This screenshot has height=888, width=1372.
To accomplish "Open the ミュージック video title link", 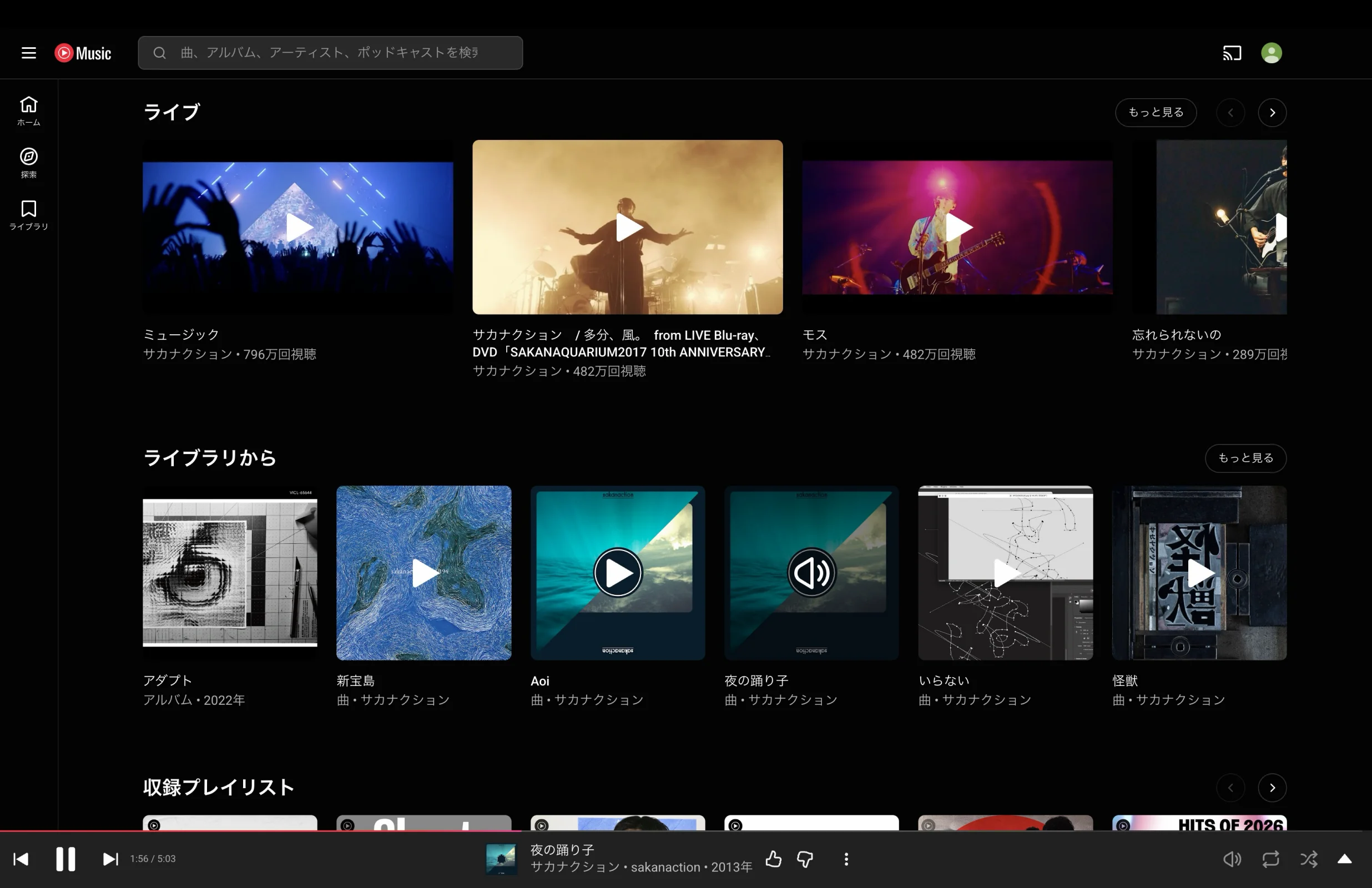I will coord(181,335).
